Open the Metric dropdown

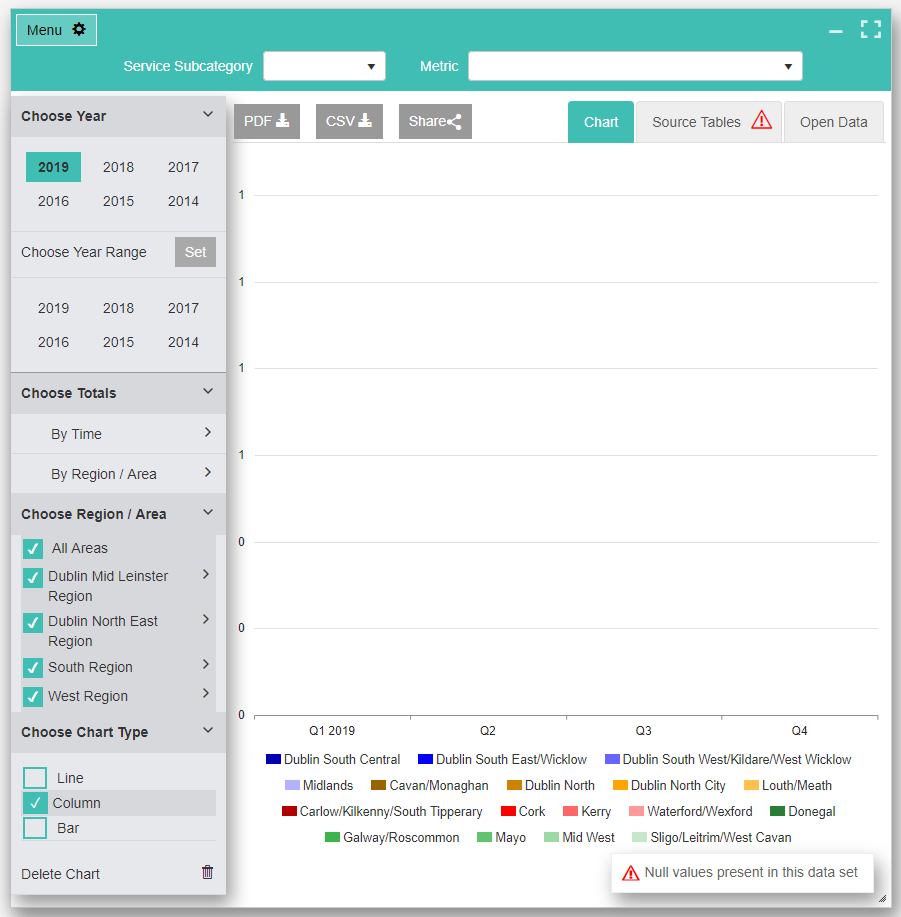click(x=635, y=66)
